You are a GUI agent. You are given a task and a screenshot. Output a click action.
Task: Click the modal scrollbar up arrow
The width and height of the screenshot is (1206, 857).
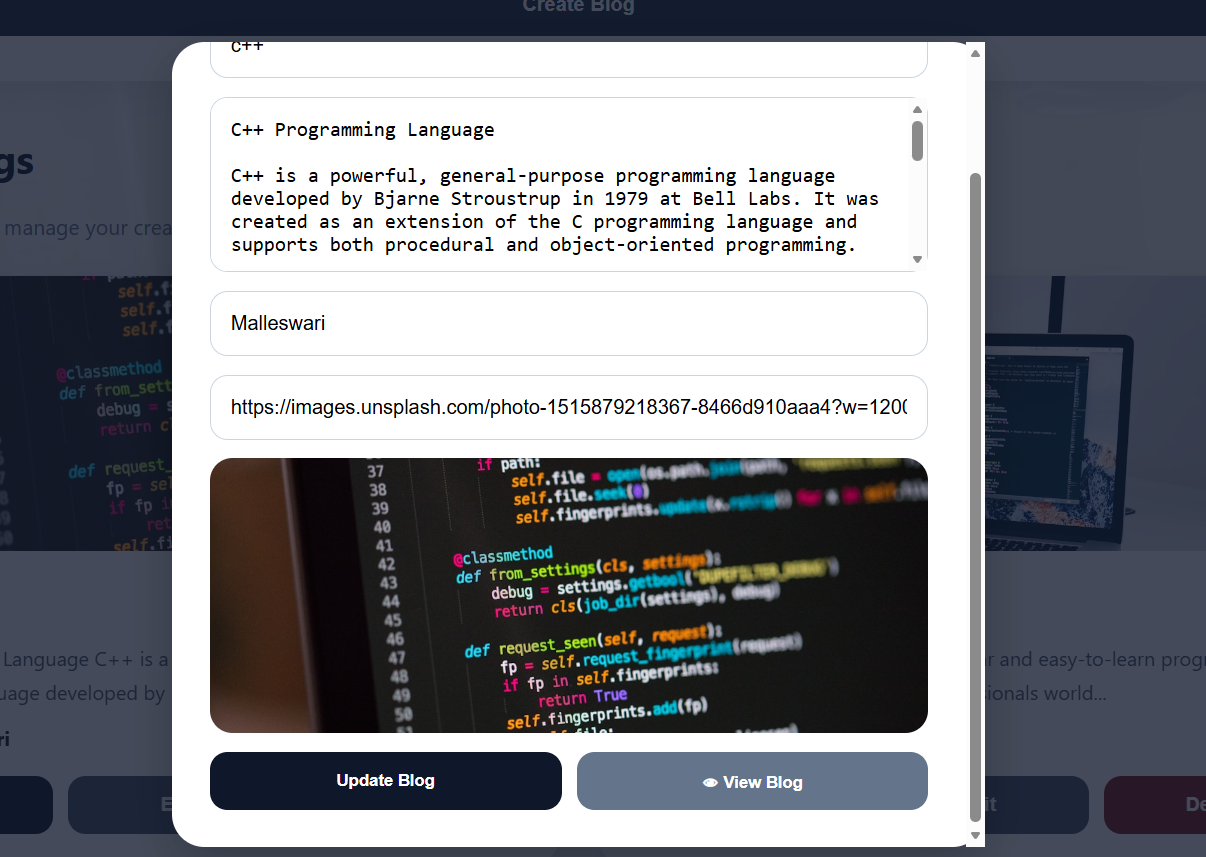pos(976,53)
